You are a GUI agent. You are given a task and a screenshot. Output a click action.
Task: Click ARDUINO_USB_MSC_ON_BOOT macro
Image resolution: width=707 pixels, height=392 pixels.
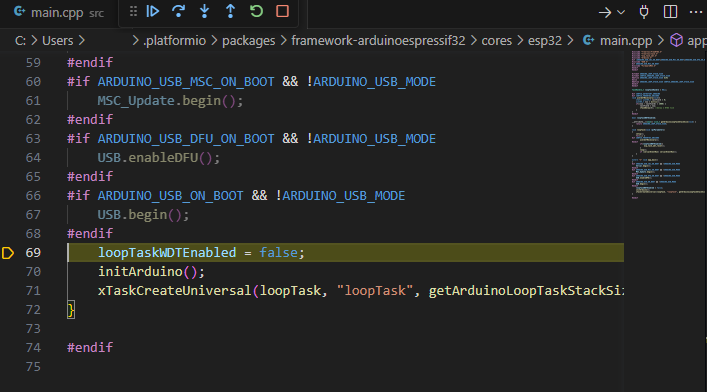[186, 82]
